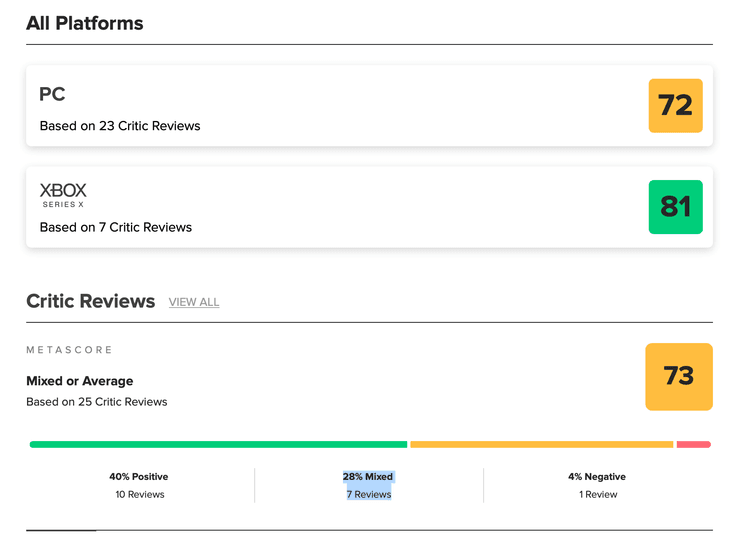Select the 40% Positive label
740x540 pixels.
point(139,477)
